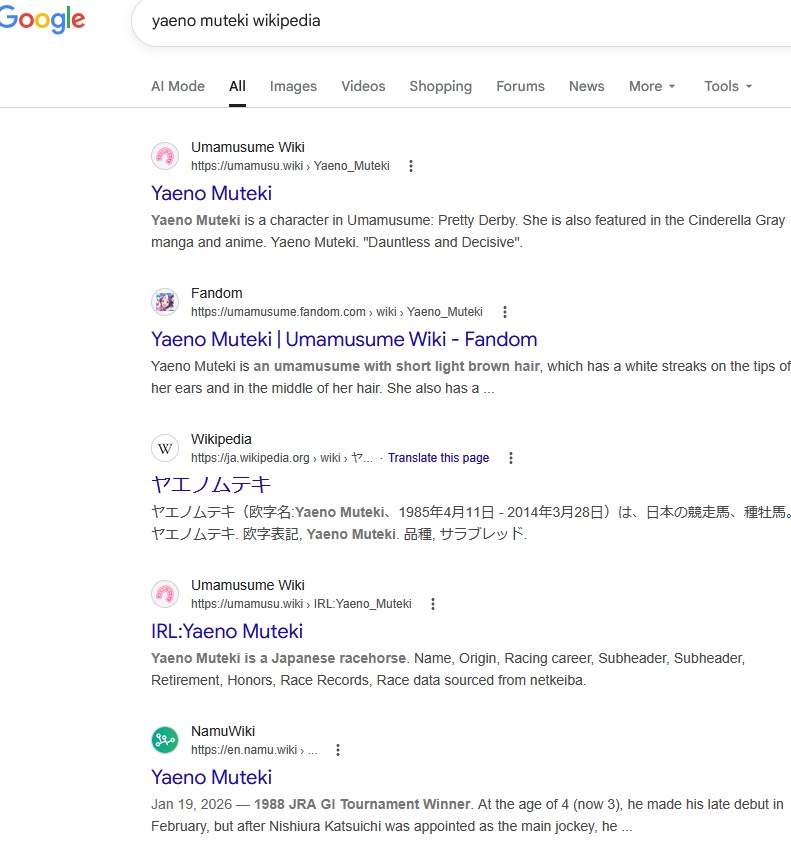This screenshot has width=791, height=841.
Task: Click the umamusu.wiki › IRL:Yaeno_Muteki URL
Action: pos(301,604)
